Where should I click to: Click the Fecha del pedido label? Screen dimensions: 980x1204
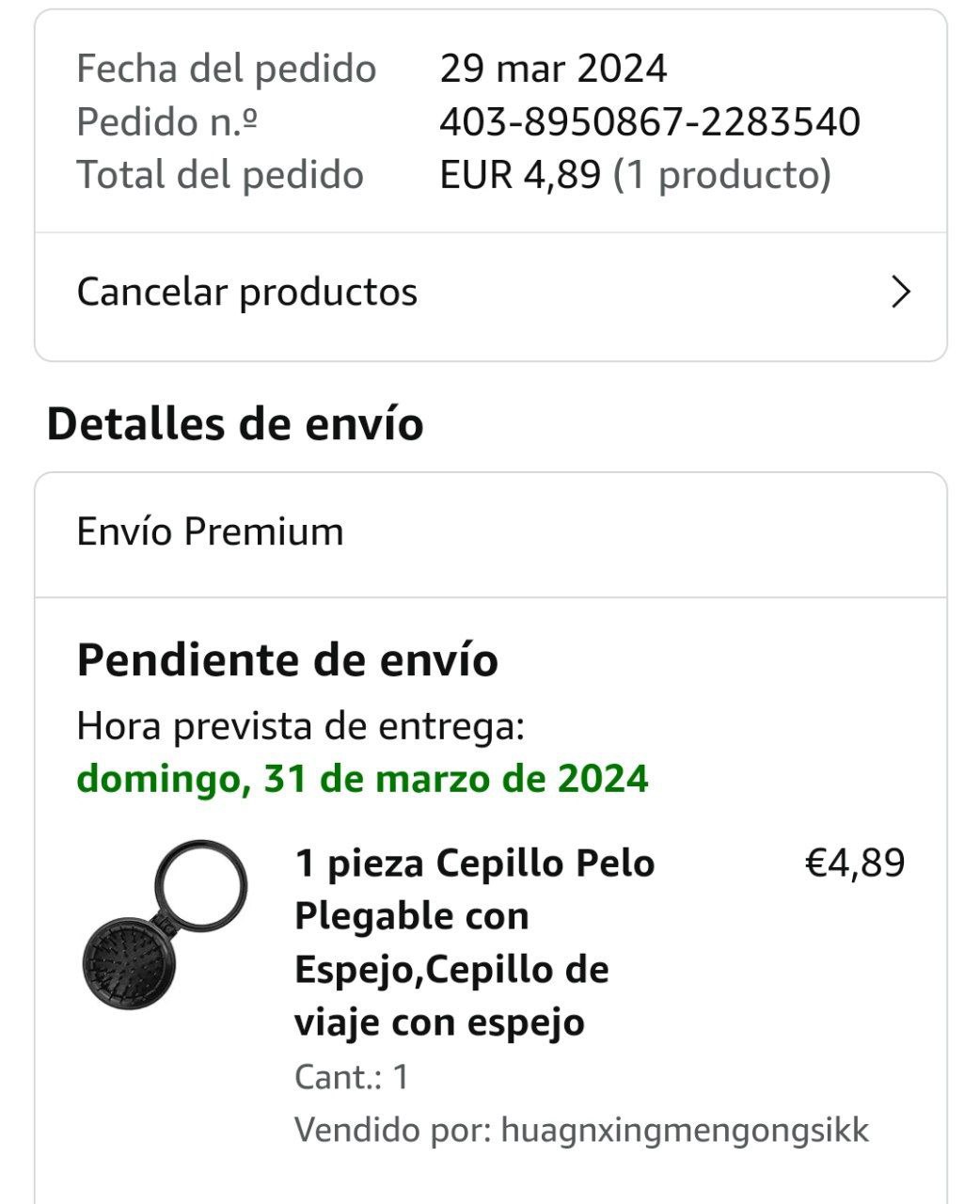226,69
